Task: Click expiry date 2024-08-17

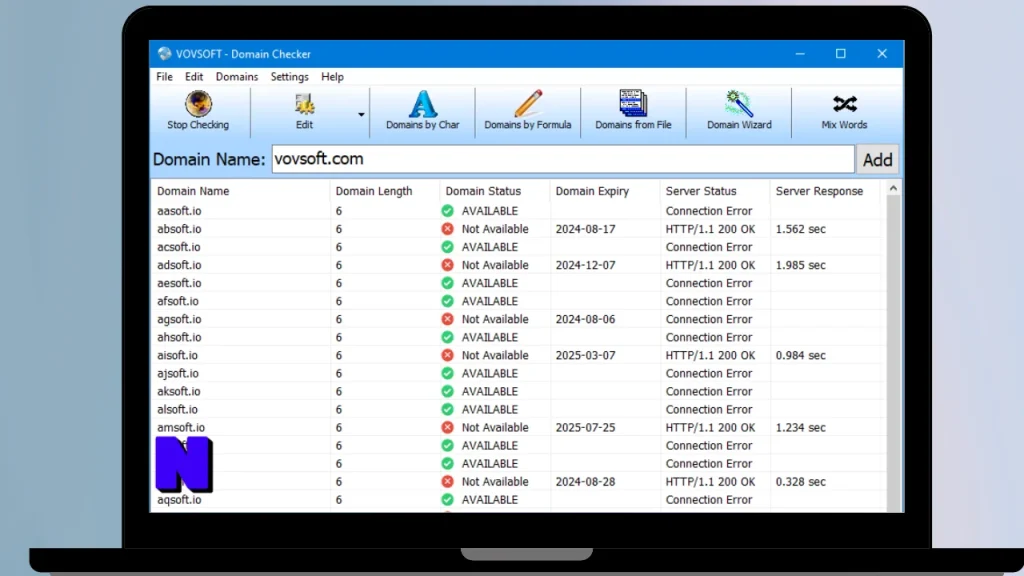Action: click(x=585, y=229)
